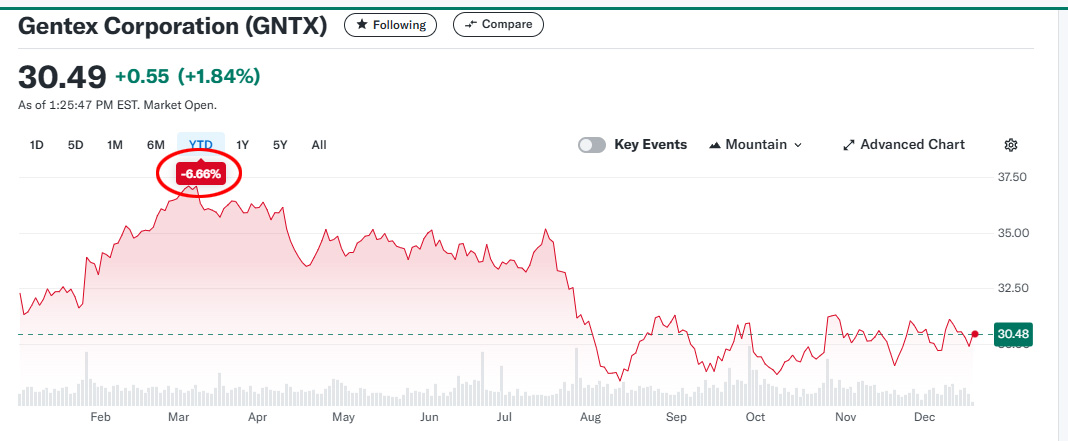This screenshot has height=441, width=1068.
Task: Click the red endpoint dot on chart
Action: click(975, 334)
